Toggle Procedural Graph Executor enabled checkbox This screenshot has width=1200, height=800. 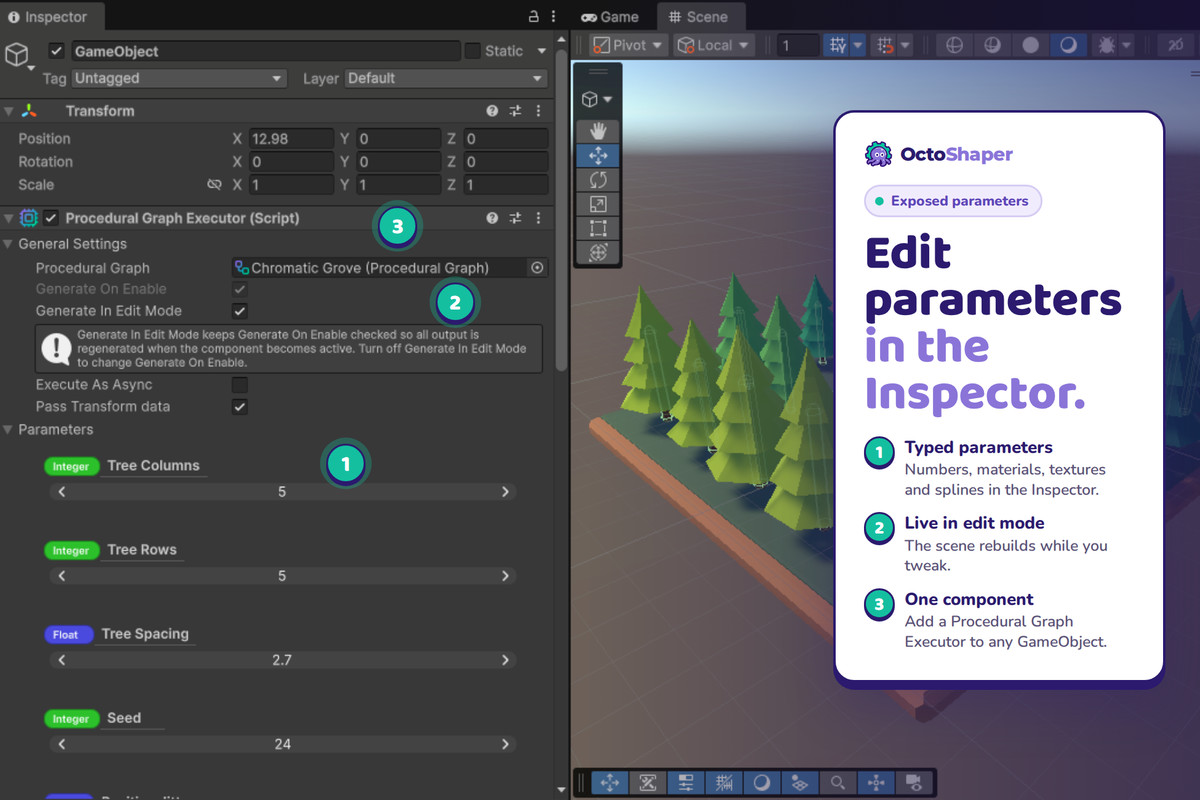[x=51, y=218]
